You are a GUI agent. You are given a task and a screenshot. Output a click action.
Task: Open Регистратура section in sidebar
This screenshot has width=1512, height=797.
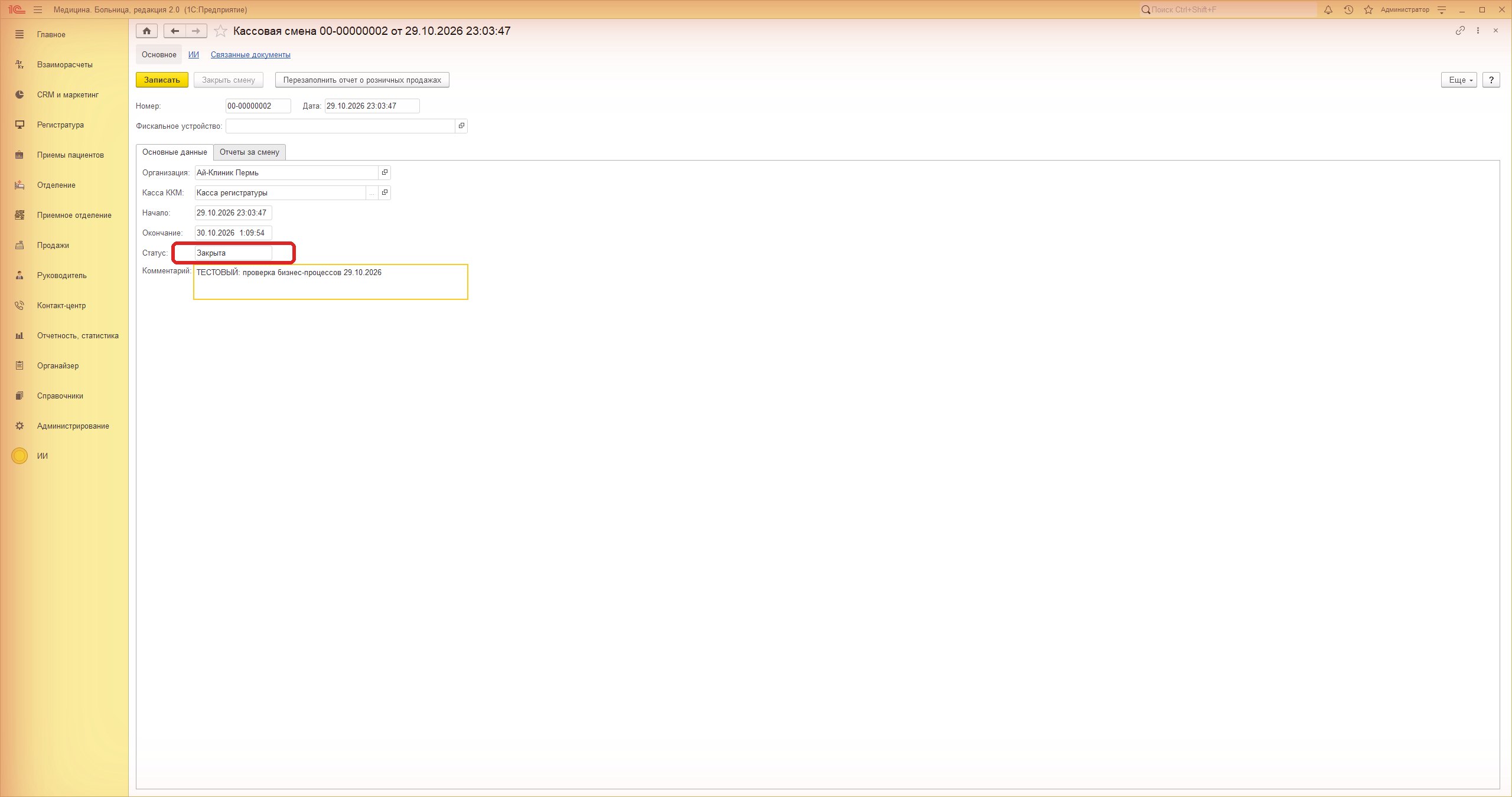coord(60,125)
